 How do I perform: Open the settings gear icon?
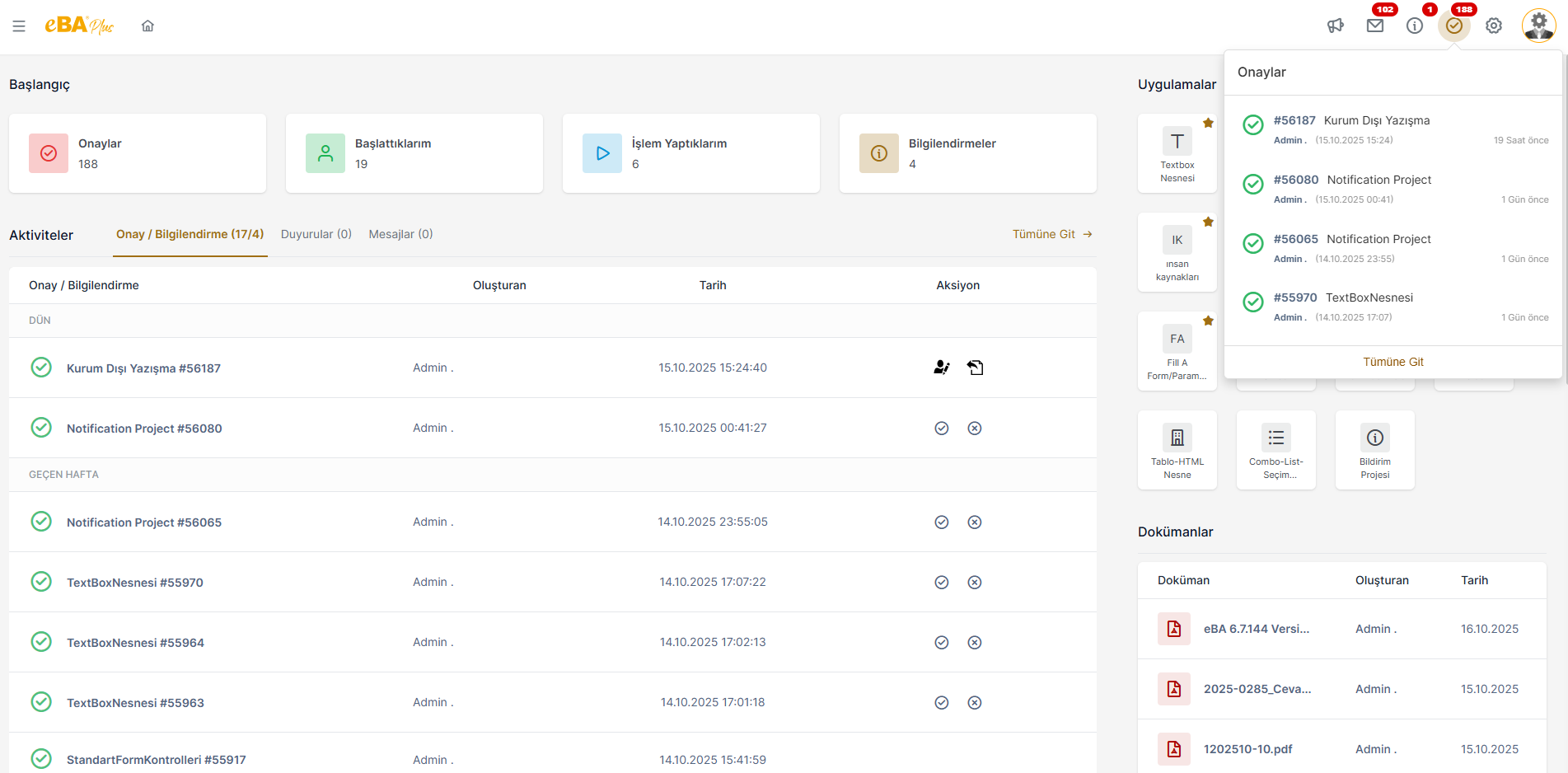[x=1494, y=26]
